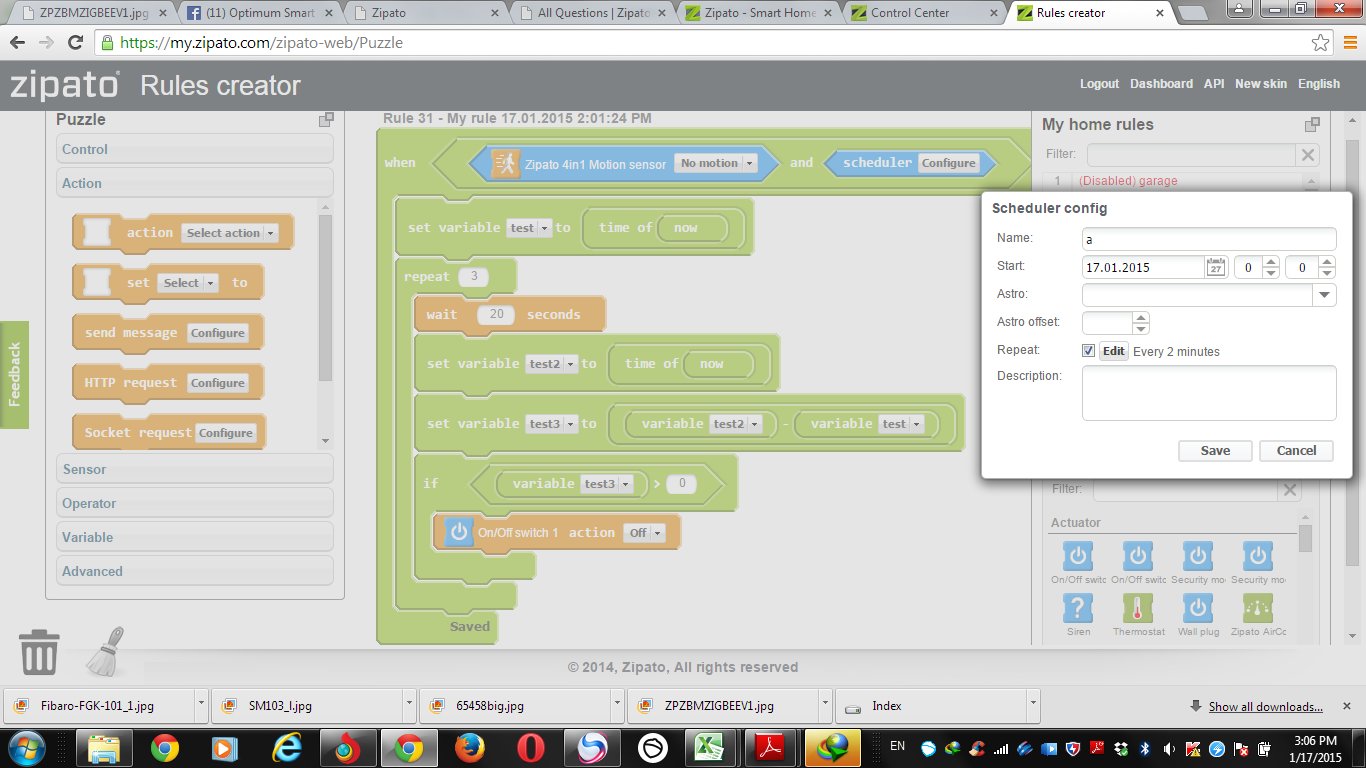Go back to the previous page

(x=18, y=43)
